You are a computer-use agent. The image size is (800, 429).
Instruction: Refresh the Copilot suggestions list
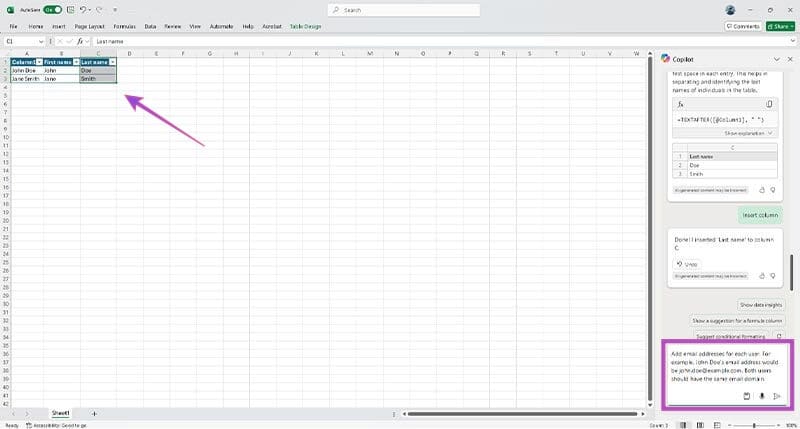[779, 337]
